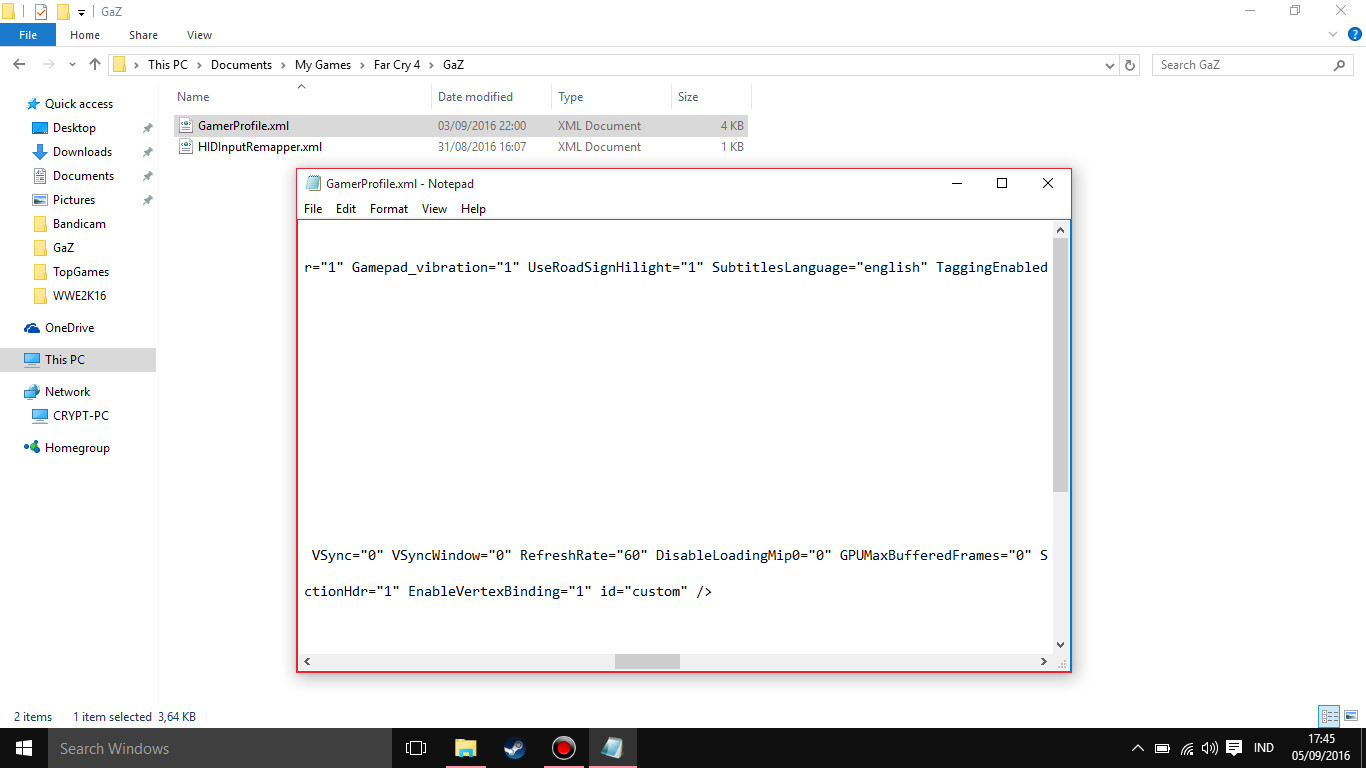Open file Properties from Quick Access Toolbar
This screenshot has height=768, width=1366.
click(41, 11)
